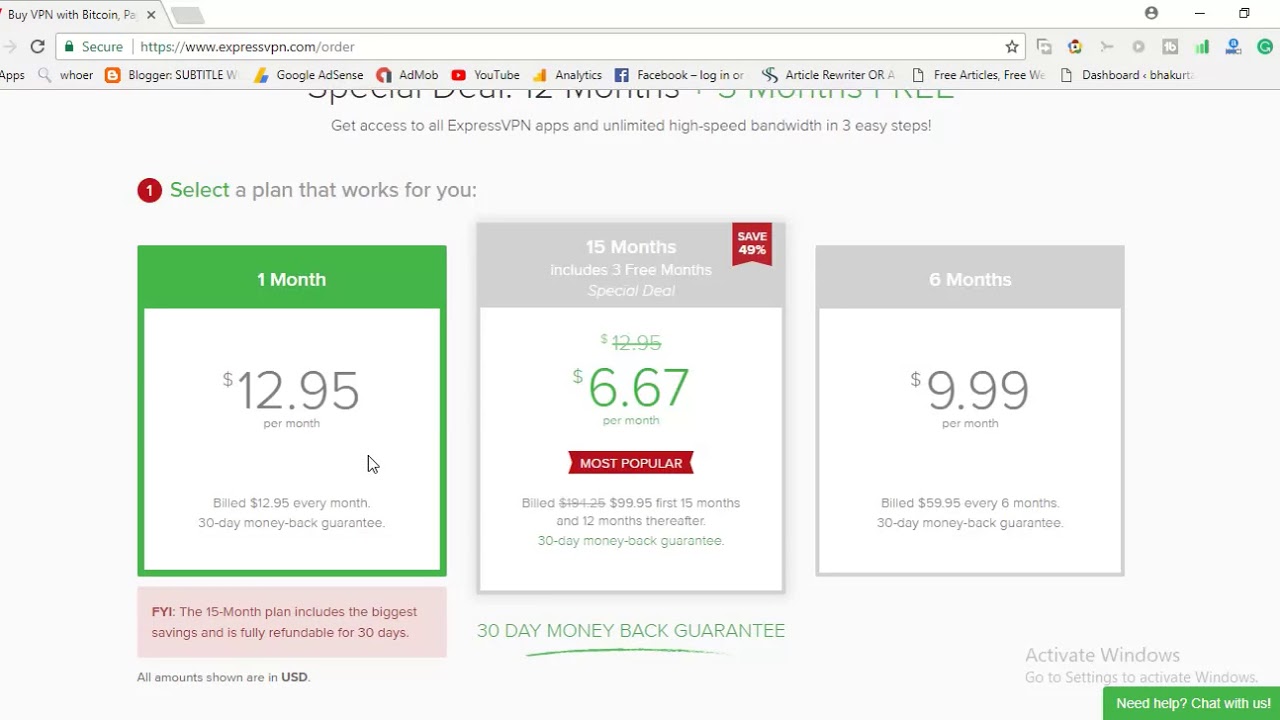Click 'All amounts shown are in USD' text
Screen dimensions: 1280x720
click(224, 677)
